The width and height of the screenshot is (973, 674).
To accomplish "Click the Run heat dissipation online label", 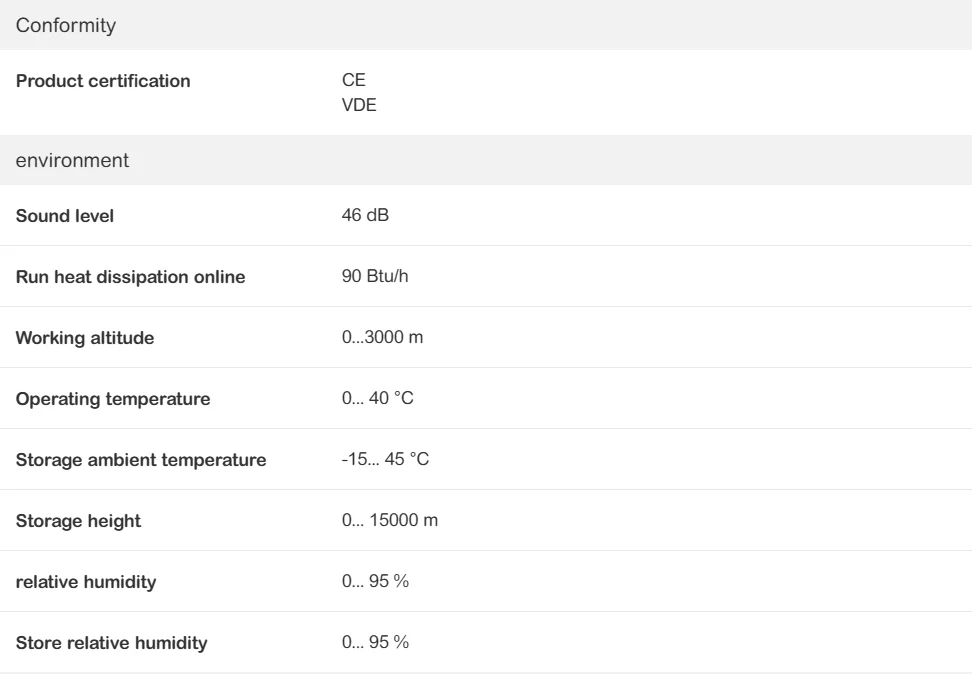I will pyautogui.click(x=130, y=277).
